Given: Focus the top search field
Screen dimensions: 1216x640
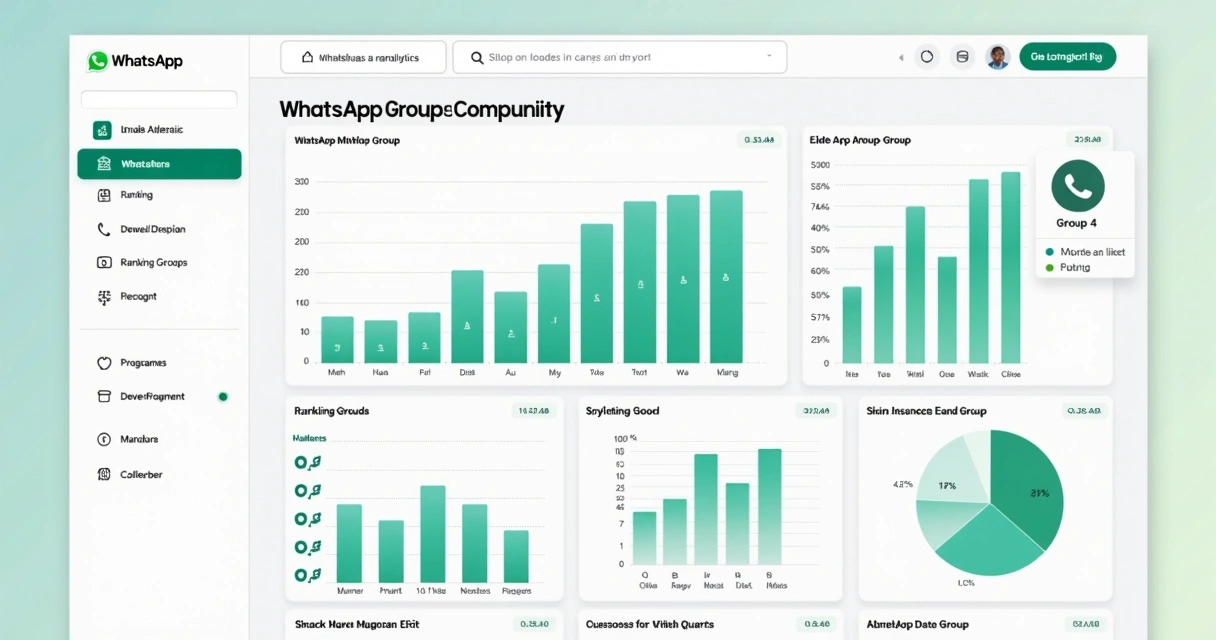Looking at the screenshot, I should [620, 58].
